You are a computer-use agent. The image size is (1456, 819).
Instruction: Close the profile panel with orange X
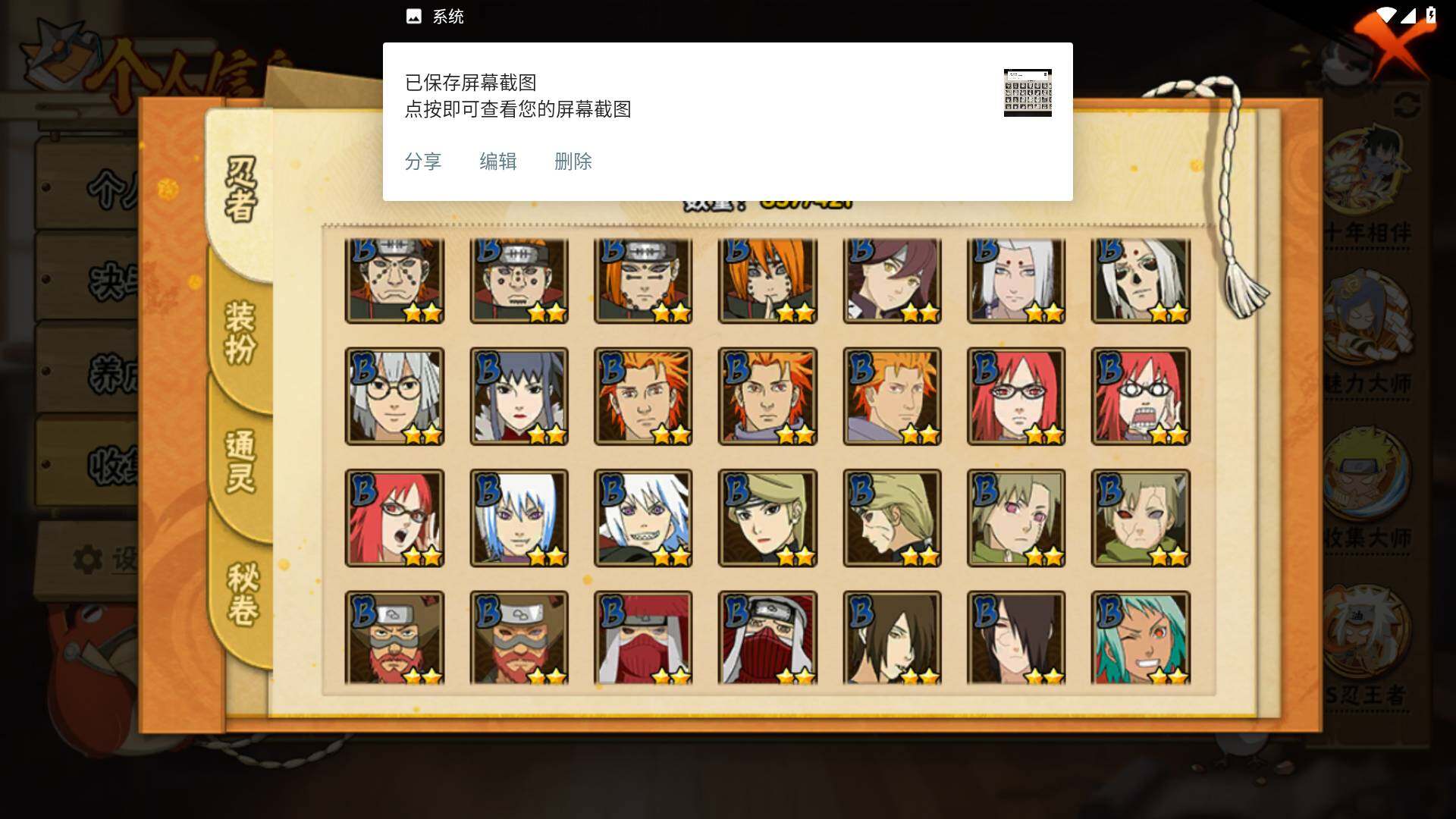[x=1394, y=47]
